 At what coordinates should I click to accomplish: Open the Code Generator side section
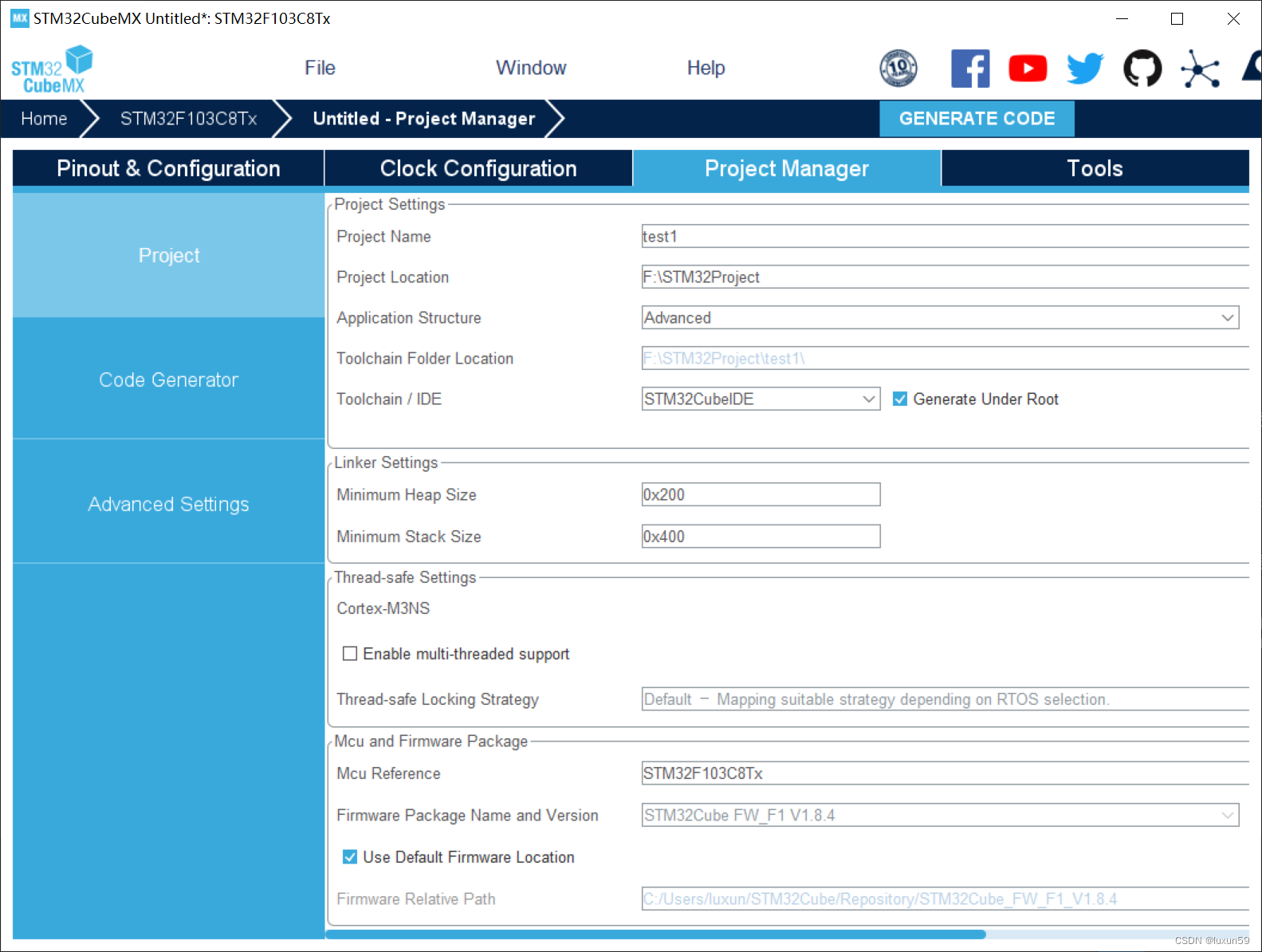click(x=168, y=380)
